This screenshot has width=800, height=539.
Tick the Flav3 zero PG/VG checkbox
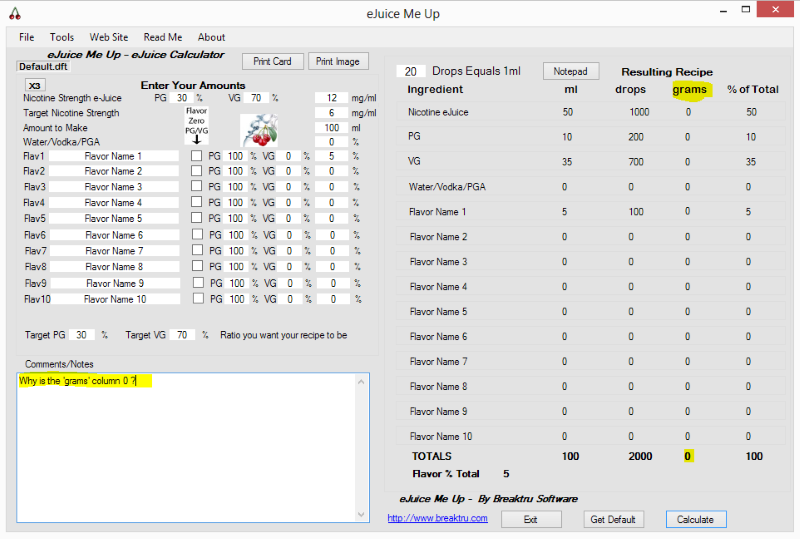coord(196,186)
